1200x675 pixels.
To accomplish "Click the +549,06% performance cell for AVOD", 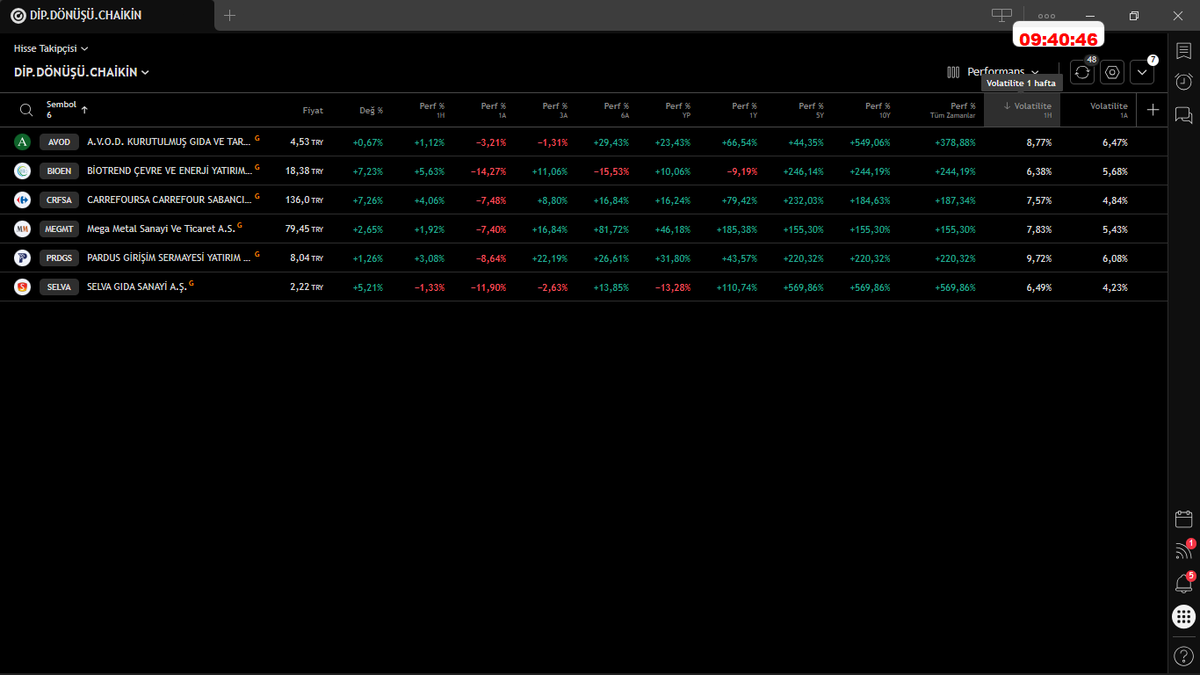I will coord(869,142).
